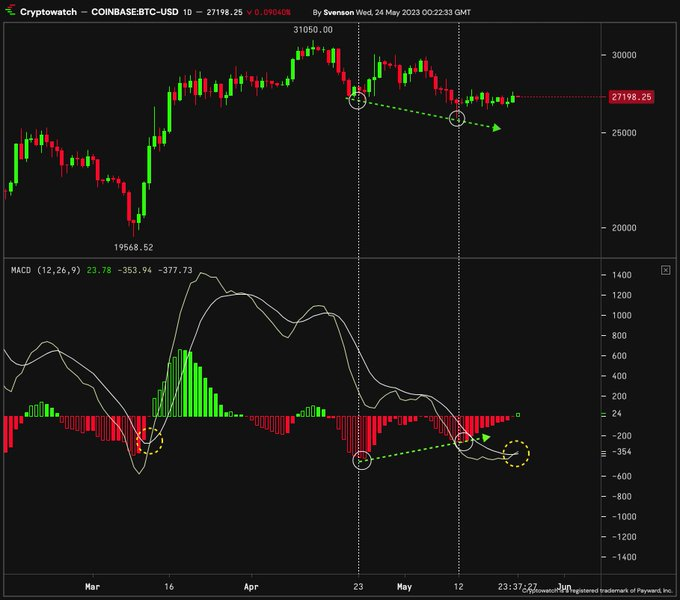The image size is (680, 600).
Task: Click the 24 MACD axis marker
Action: pyautogui.click(x=616, y=414)
